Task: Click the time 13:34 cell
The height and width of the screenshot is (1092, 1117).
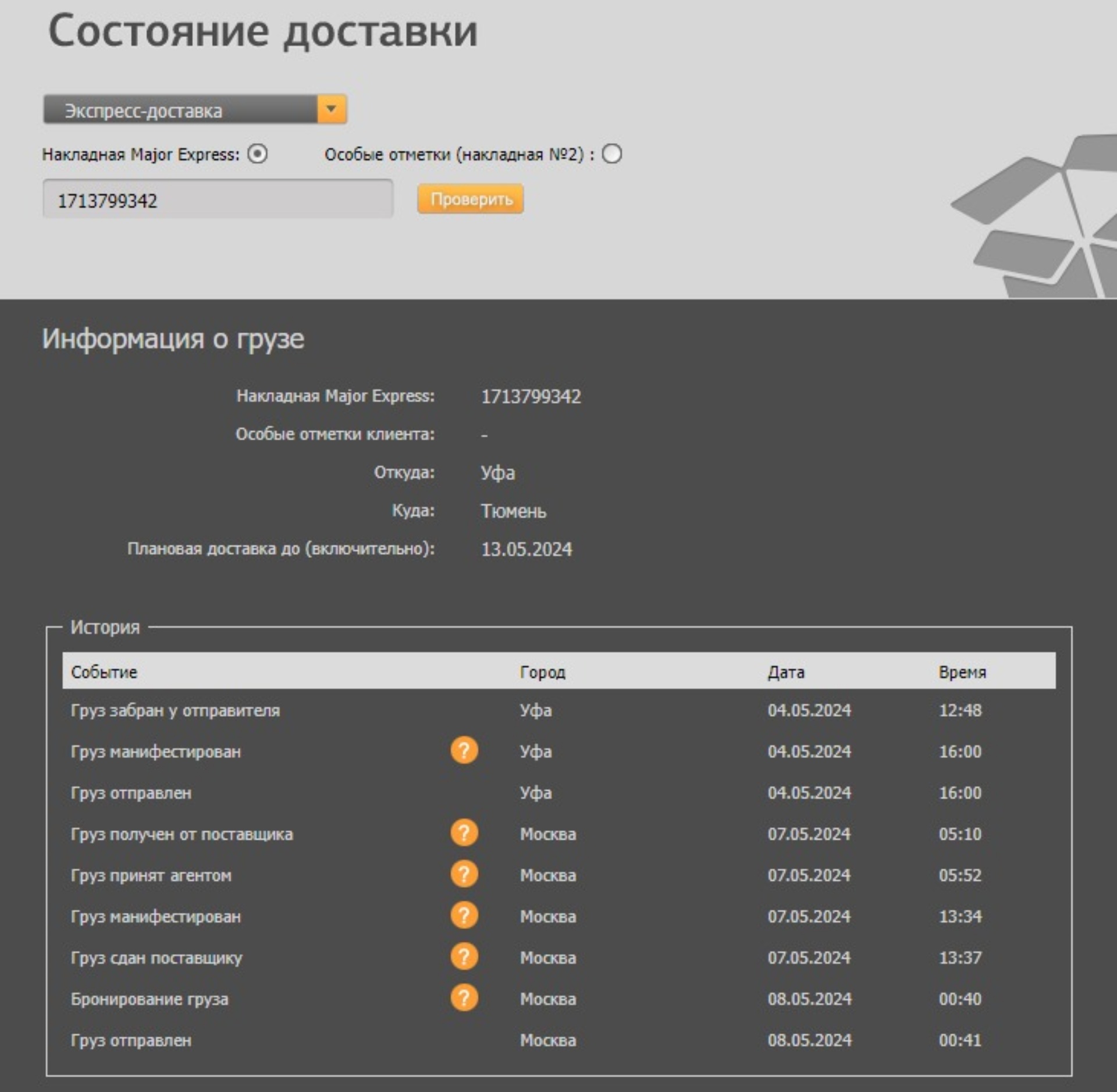Action: click(960, 916)
